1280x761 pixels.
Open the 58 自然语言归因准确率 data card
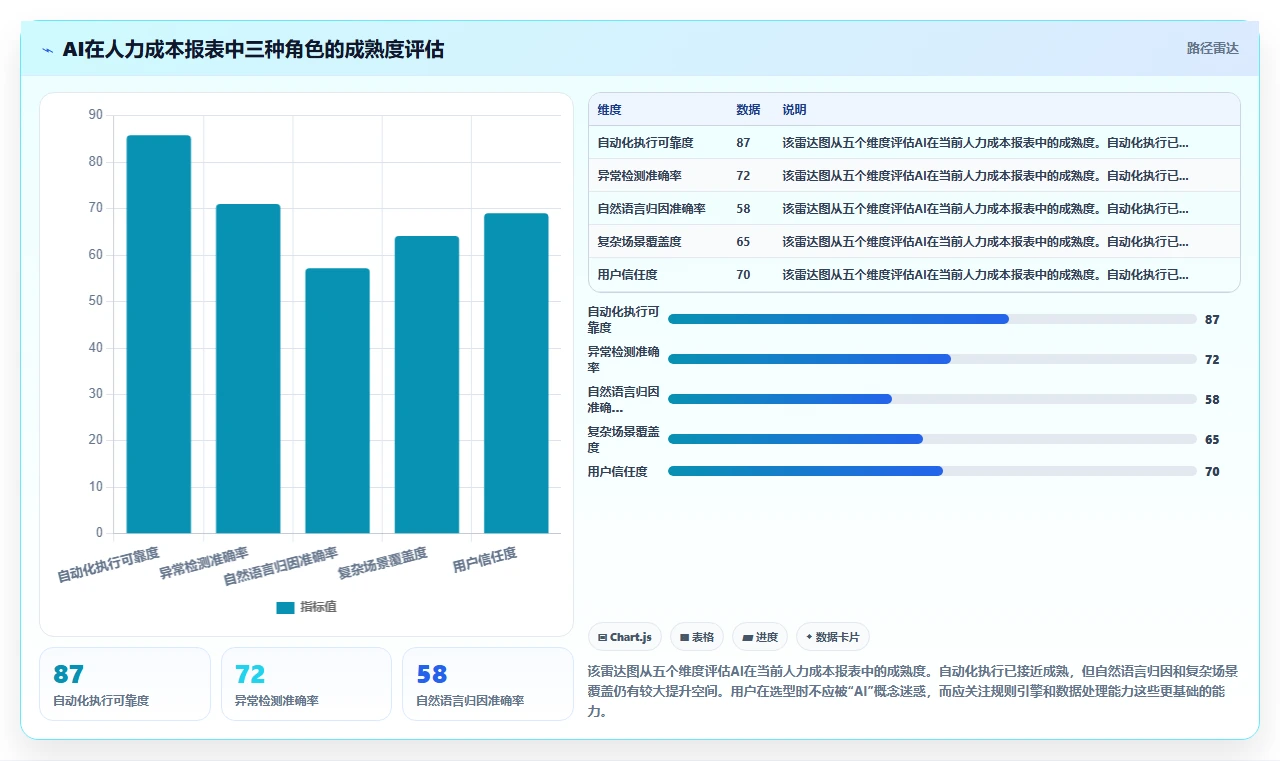pyautogui.click(x=488, y=684)
